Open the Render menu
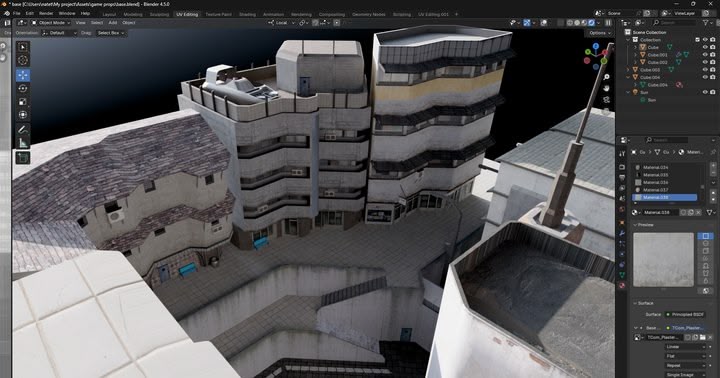720x378 pixels. pyautogui.click(x=46, y=14)
